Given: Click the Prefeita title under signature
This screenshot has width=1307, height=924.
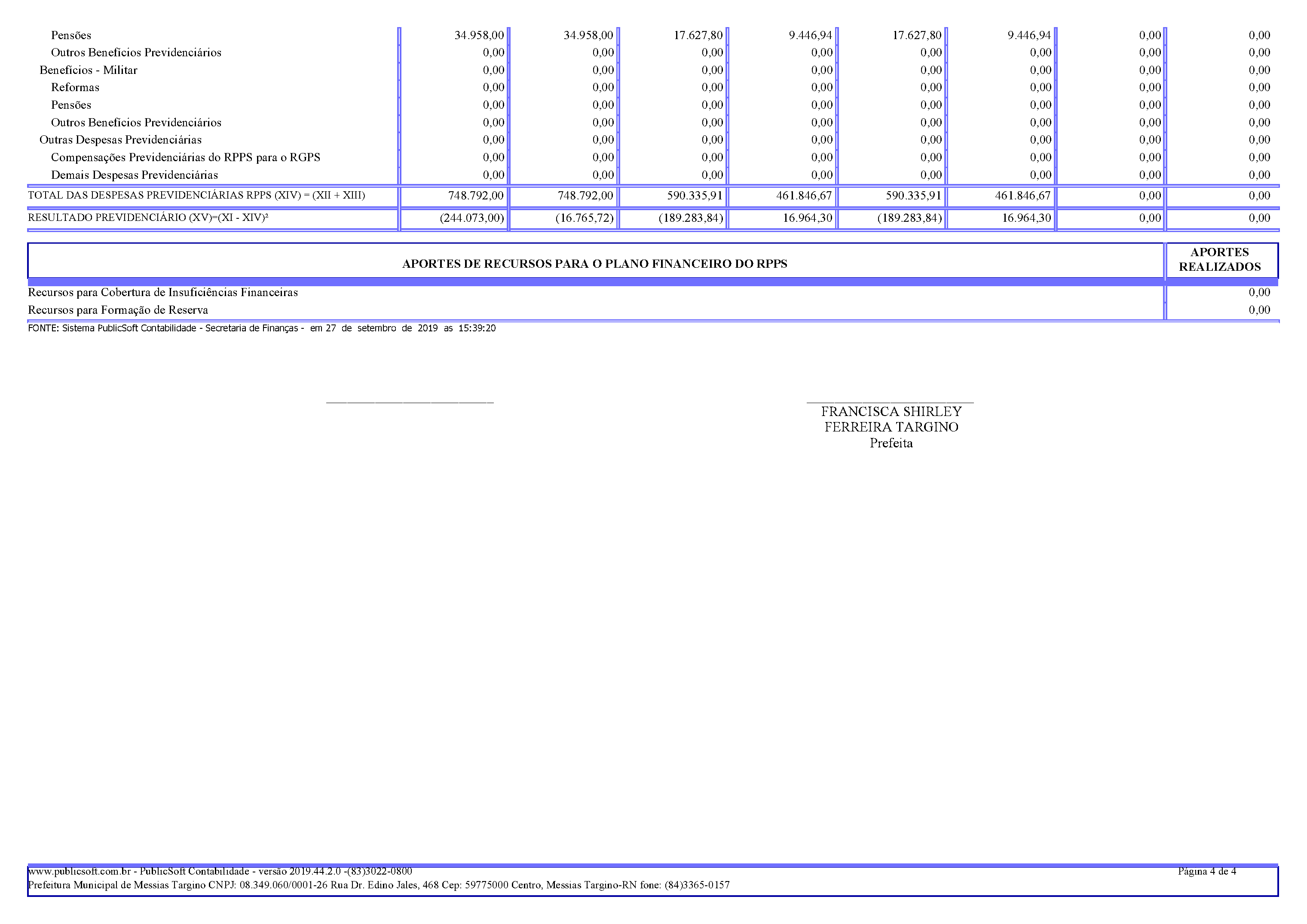Looking at the screenshot, I should click(x=891, y=443).
